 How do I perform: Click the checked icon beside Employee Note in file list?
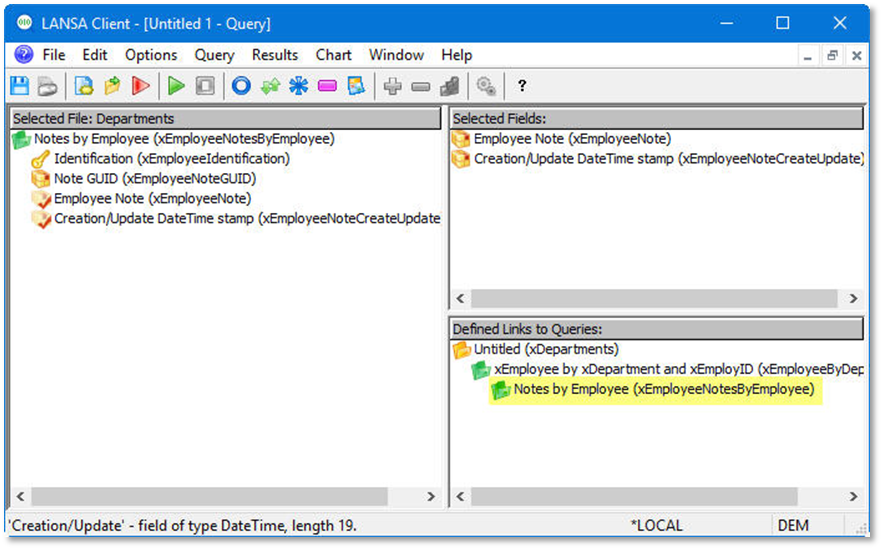pos(40,199)
